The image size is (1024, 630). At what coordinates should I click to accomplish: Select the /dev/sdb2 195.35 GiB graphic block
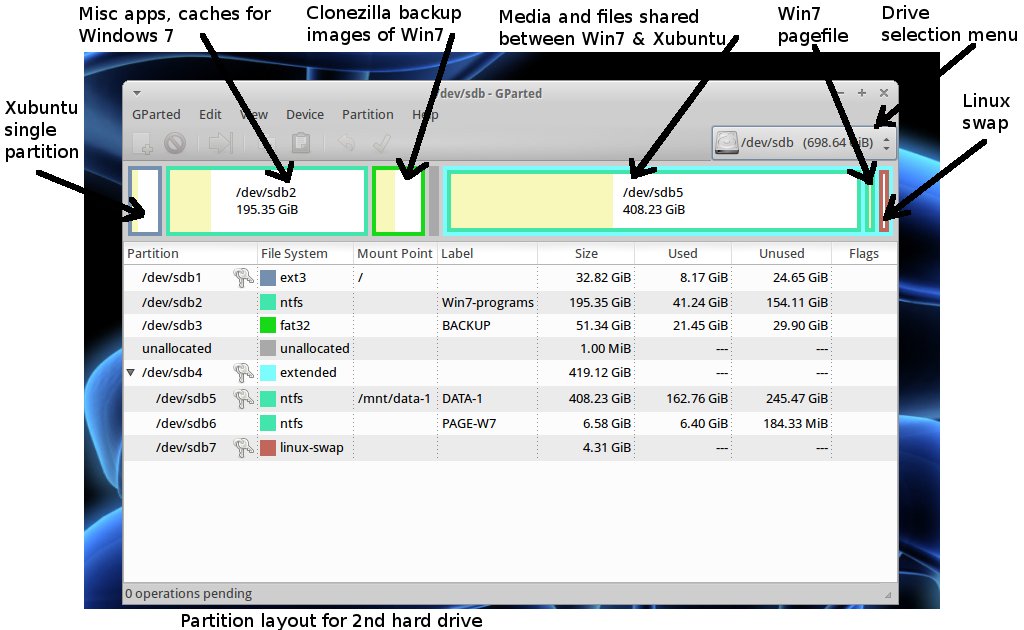click(x=267, y=201)
